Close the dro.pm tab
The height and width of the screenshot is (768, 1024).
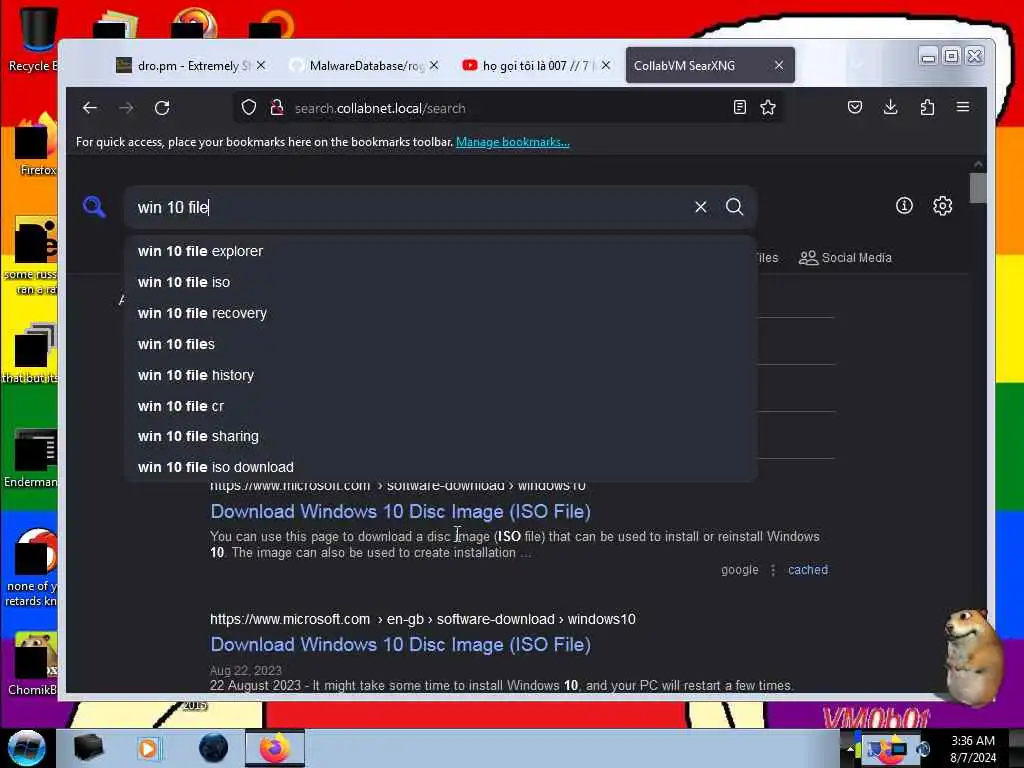pyautogui.click(x=261, y=65)
